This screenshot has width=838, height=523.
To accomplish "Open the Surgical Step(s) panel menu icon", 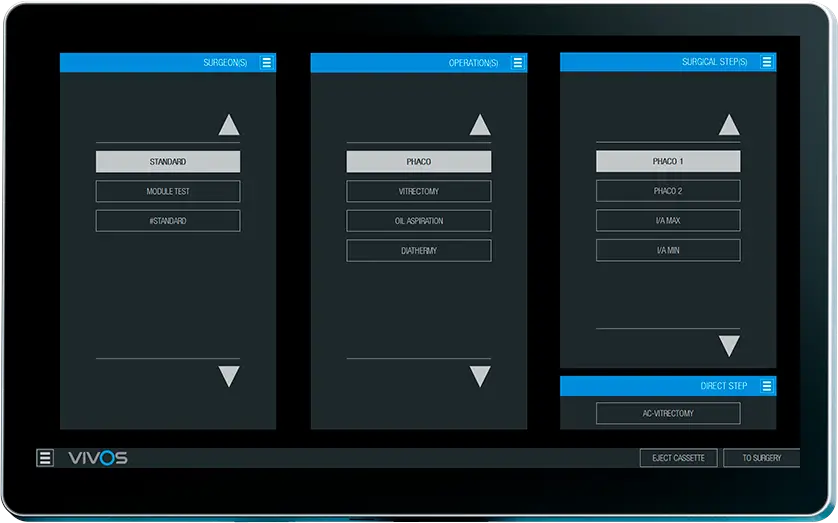I will [x=766, y=62].
